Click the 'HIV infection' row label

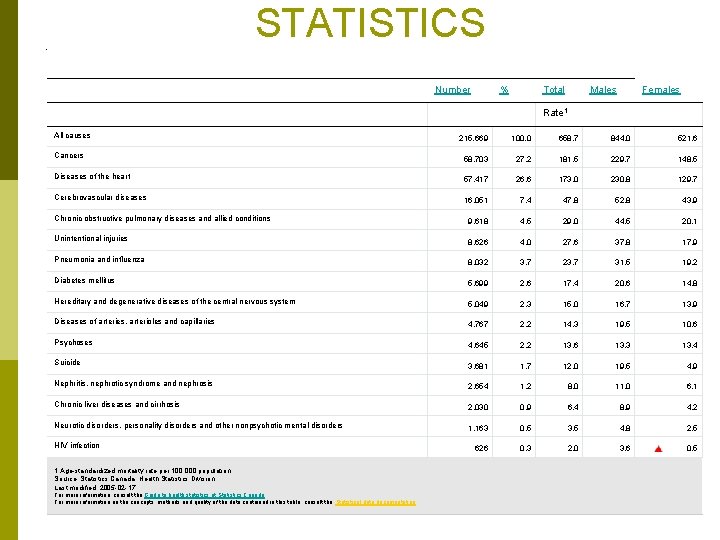point(77,445)
